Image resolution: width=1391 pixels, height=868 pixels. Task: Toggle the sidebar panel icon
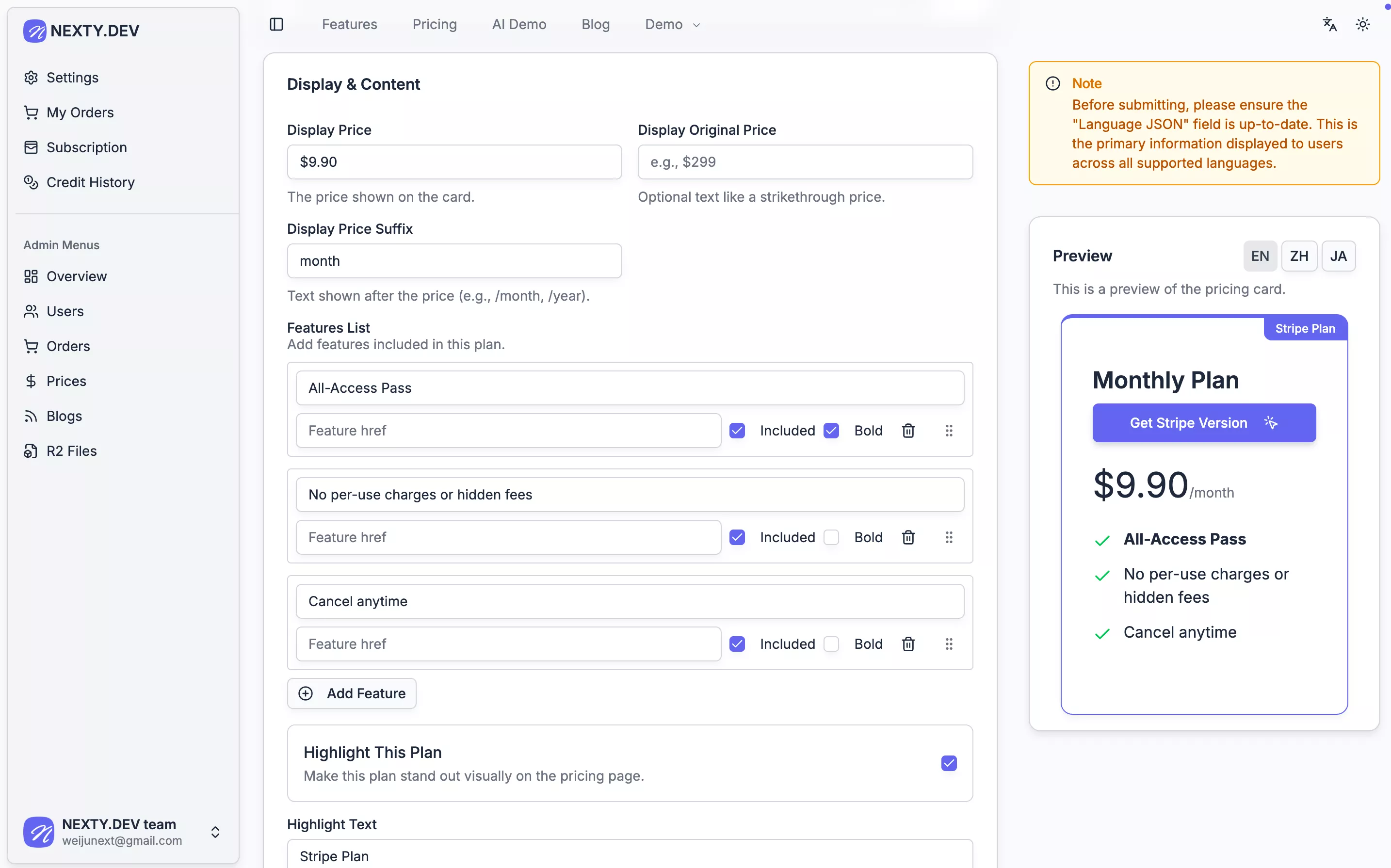pyautogui.click(x=276, y=24)
